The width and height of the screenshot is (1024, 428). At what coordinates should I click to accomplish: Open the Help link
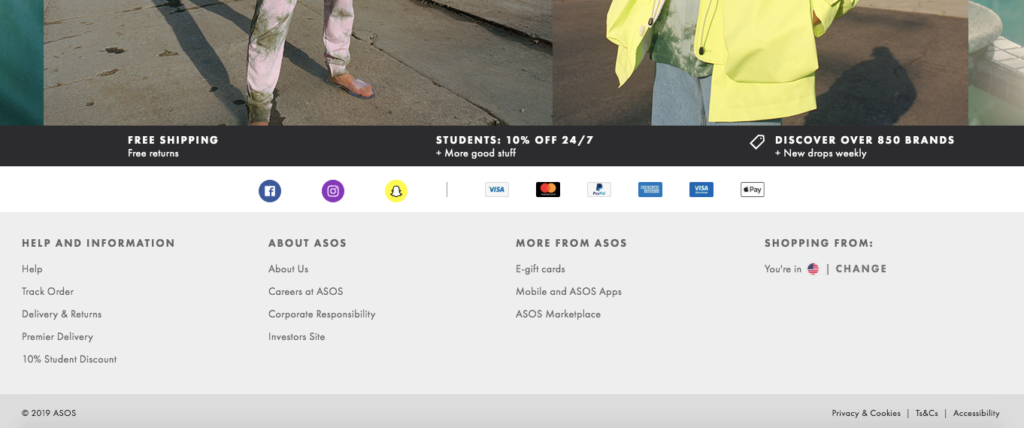32,269
